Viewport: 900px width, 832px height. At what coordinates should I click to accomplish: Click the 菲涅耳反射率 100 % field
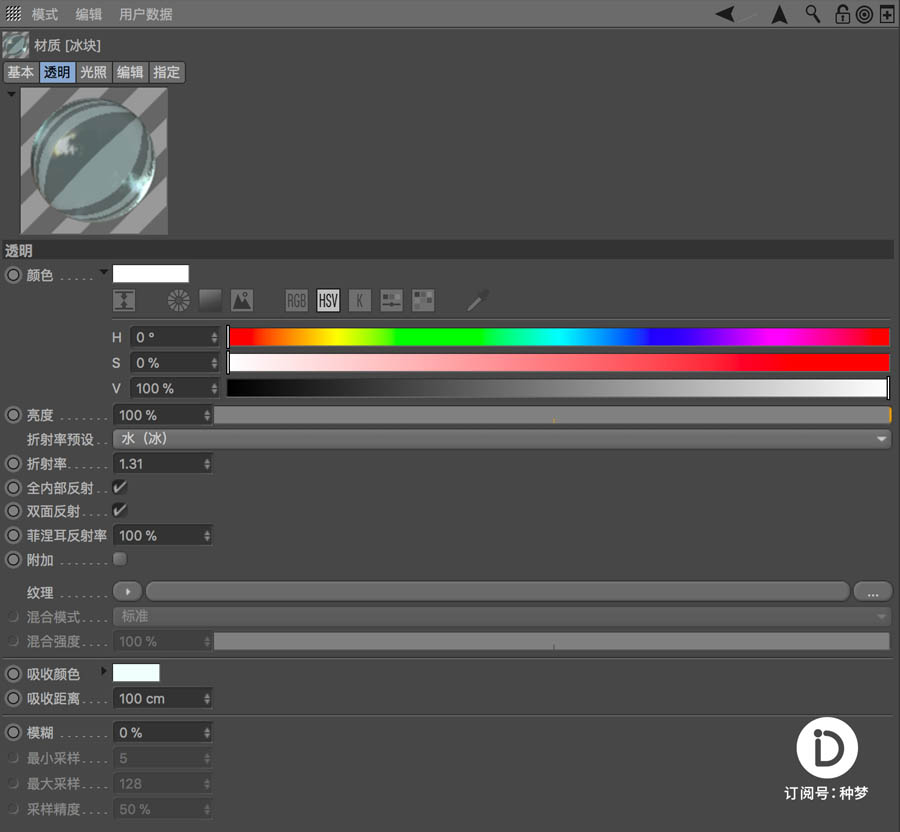pos(162,535)
